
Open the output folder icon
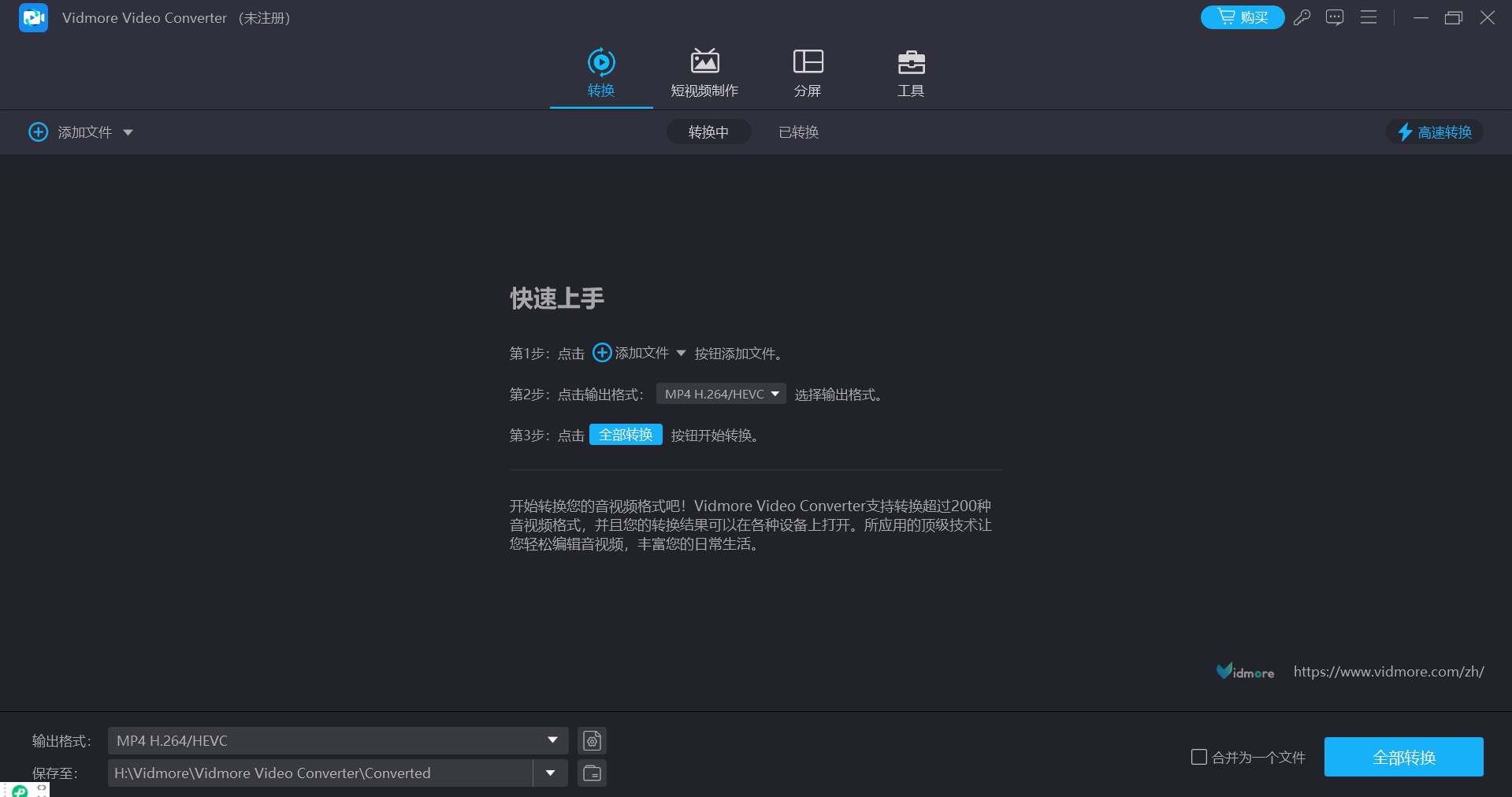[592, 773]
